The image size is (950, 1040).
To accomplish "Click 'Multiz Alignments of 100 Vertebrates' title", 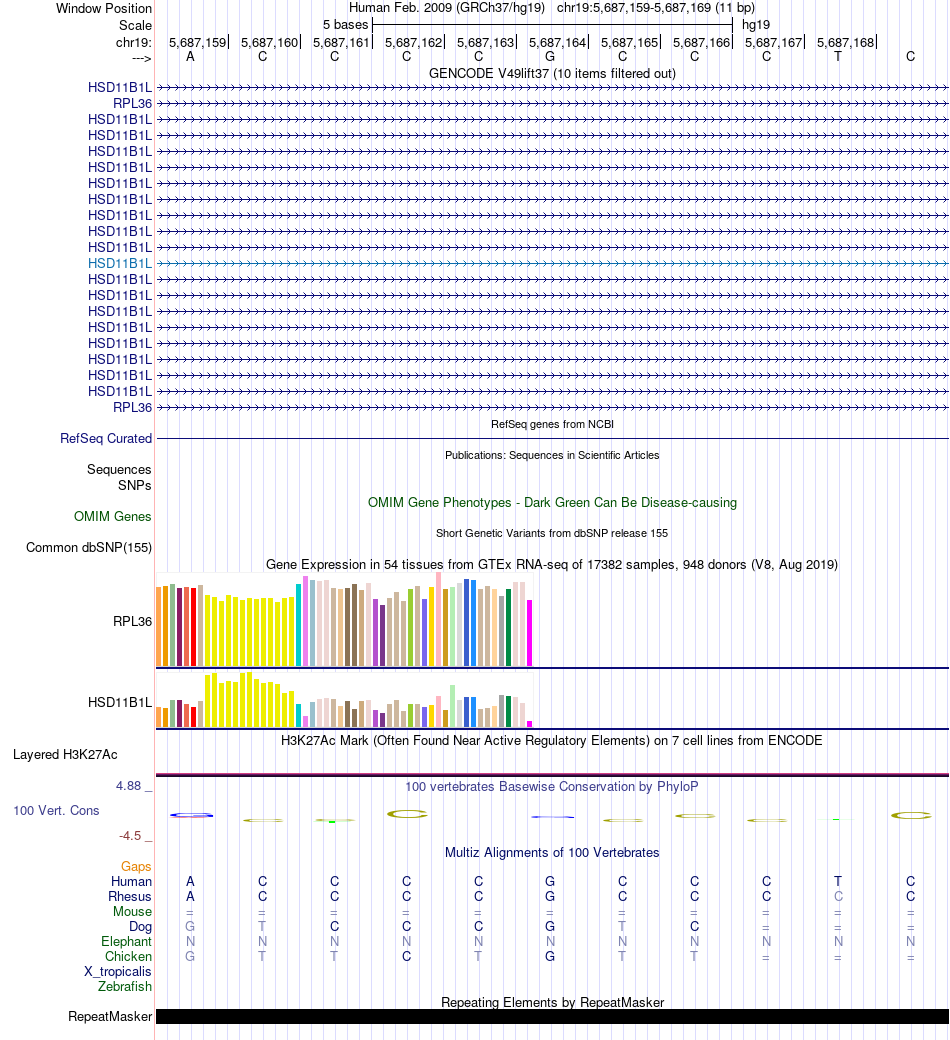I will click(x=552, y=852).
